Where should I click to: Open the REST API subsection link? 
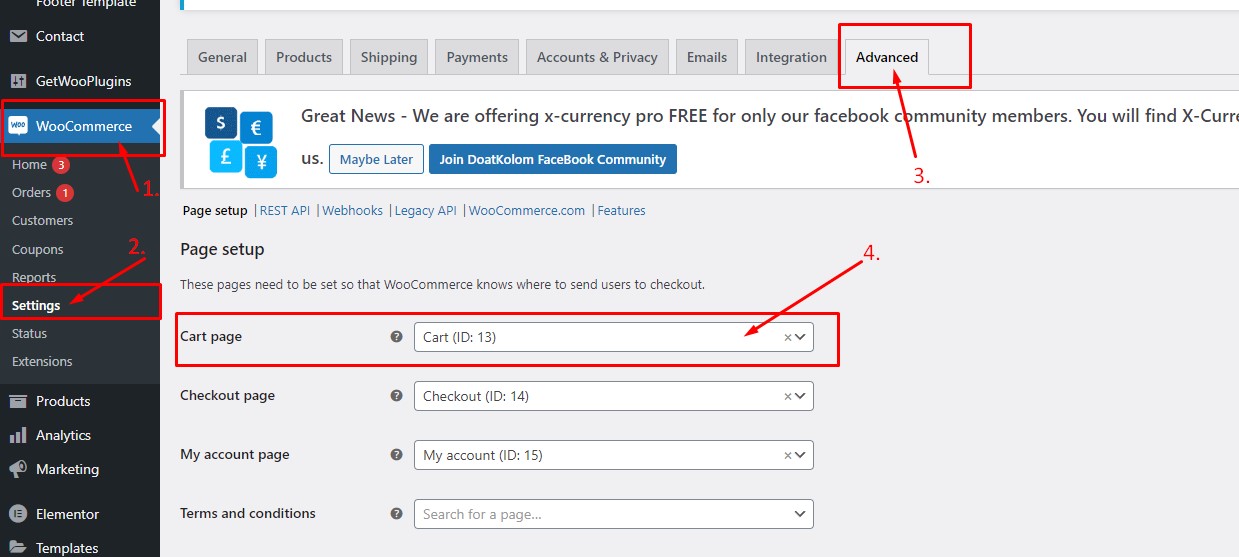click(x=285, y=211)
